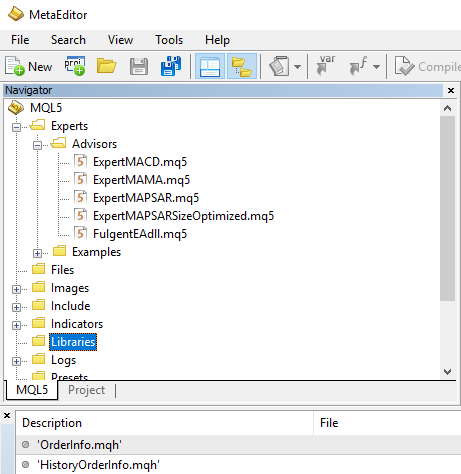This screenshot has height=474, width=461.
Task: Click the Libraries folder icon
Action: [39, 341]
